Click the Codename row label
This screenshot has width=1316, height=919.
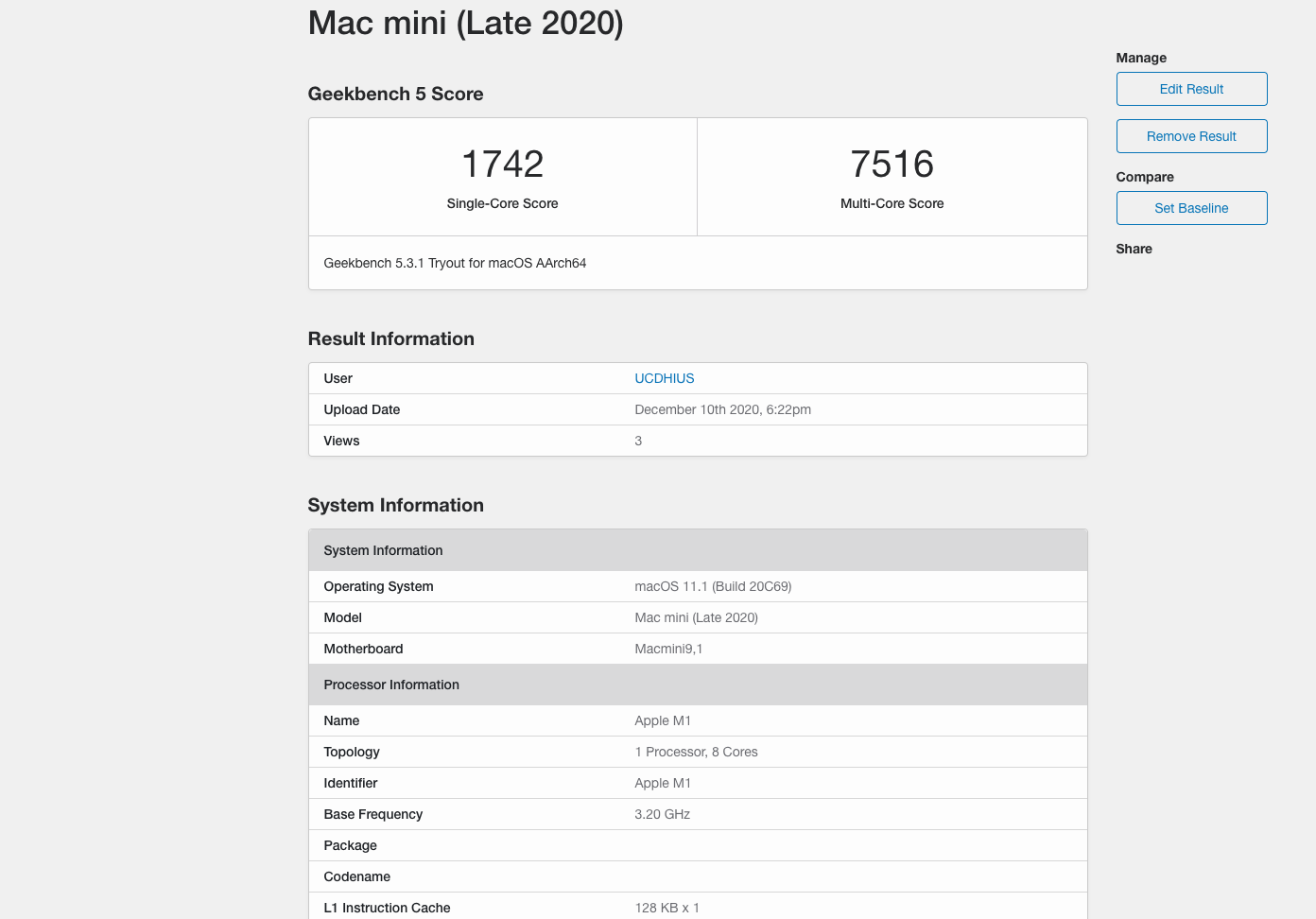pos(356,876)
